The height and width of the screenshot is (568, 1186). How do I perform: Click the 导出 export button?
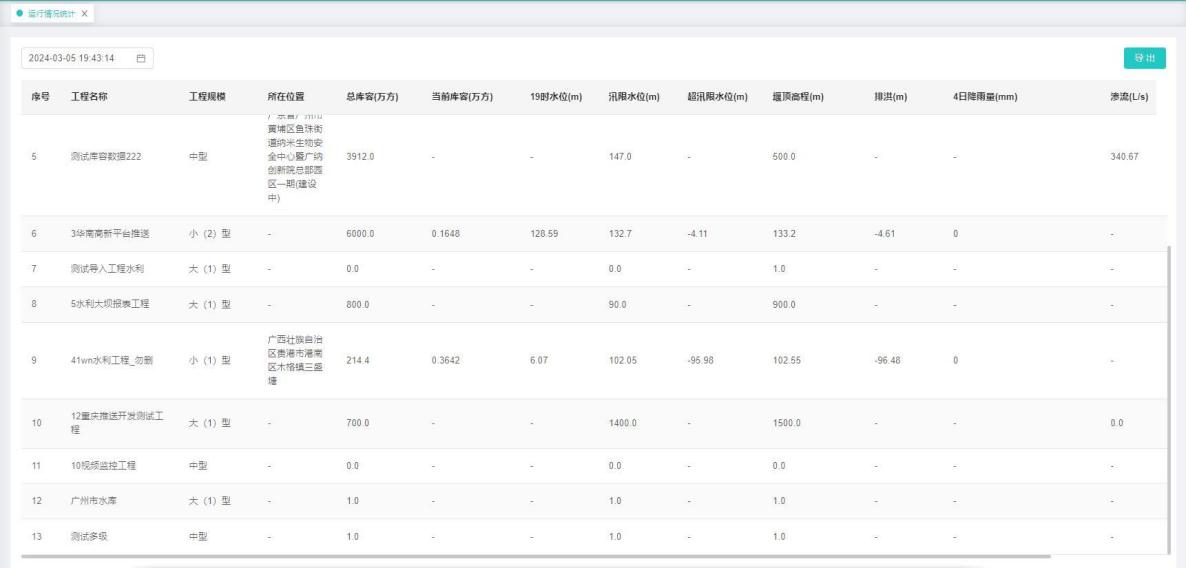click(x=1144, y=58)
